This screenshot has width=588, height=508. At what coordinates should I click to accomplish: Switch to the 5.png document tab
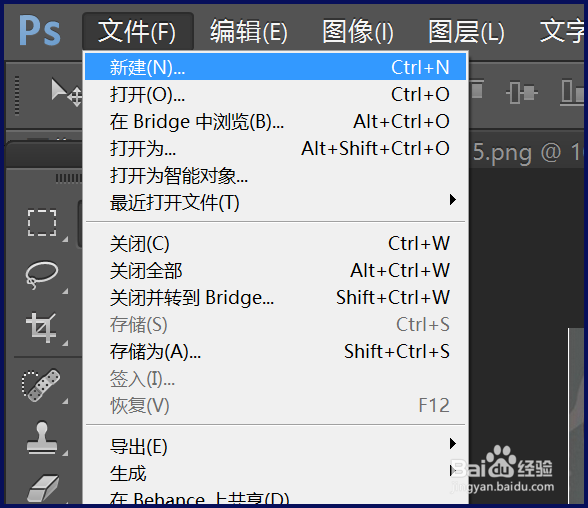click(x=527, y=153)
